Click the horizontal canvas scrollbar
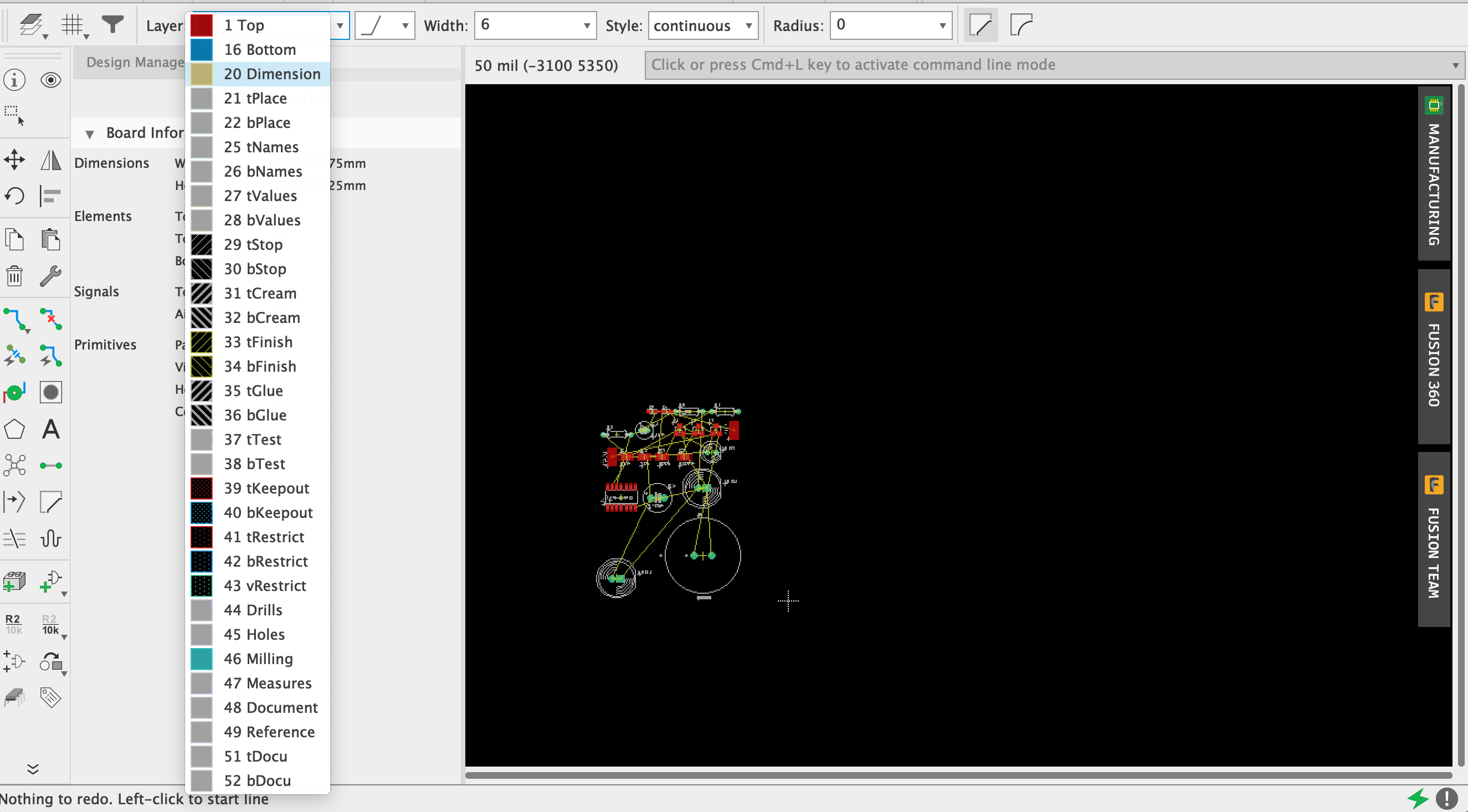 point(958,775)
